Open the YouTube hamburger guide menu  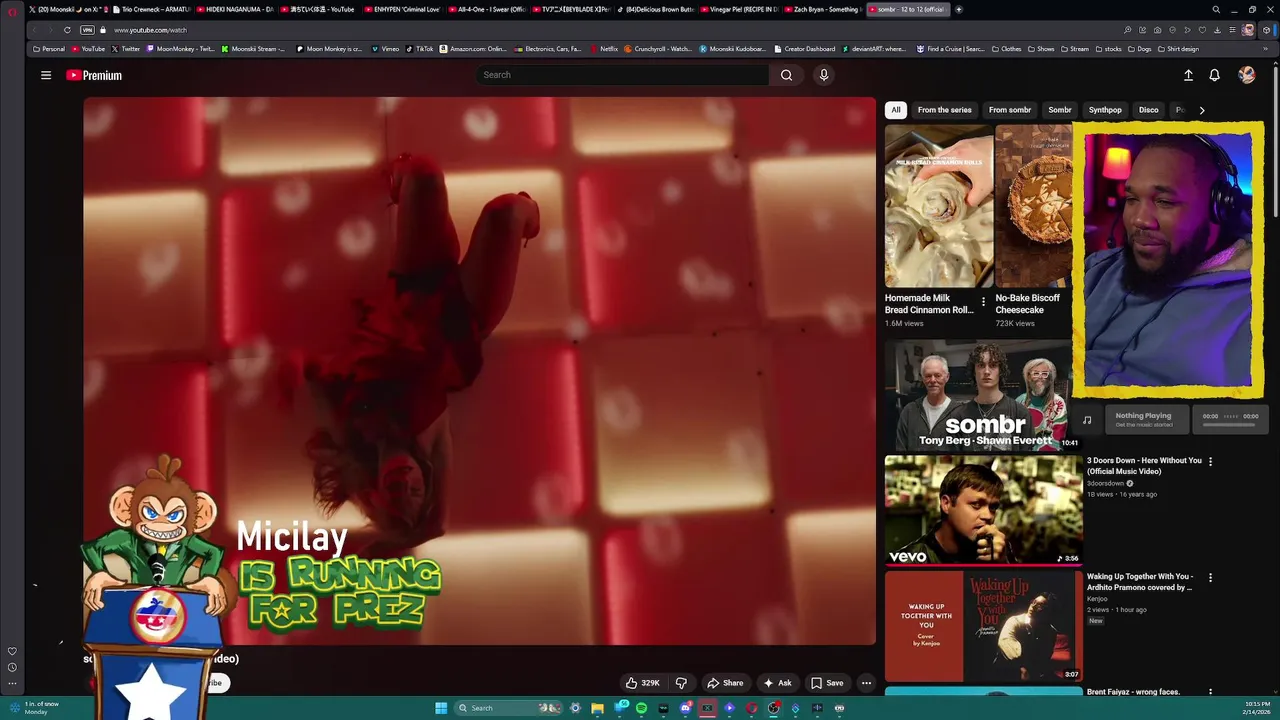point(45,75)
